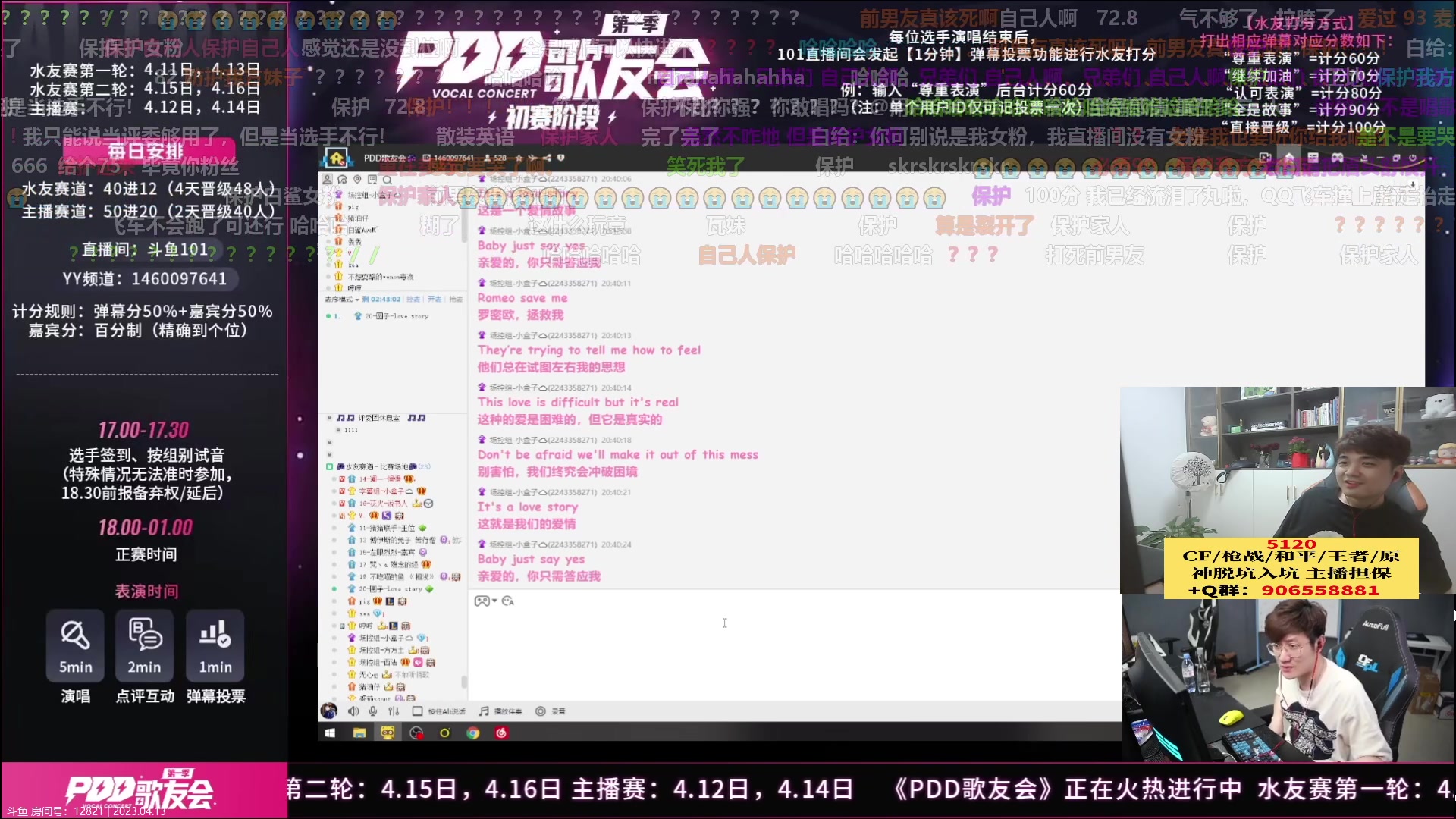The image size is (1456, 819).
Task: Select user 无心e in the channel tree
Action: coord(369,674)
